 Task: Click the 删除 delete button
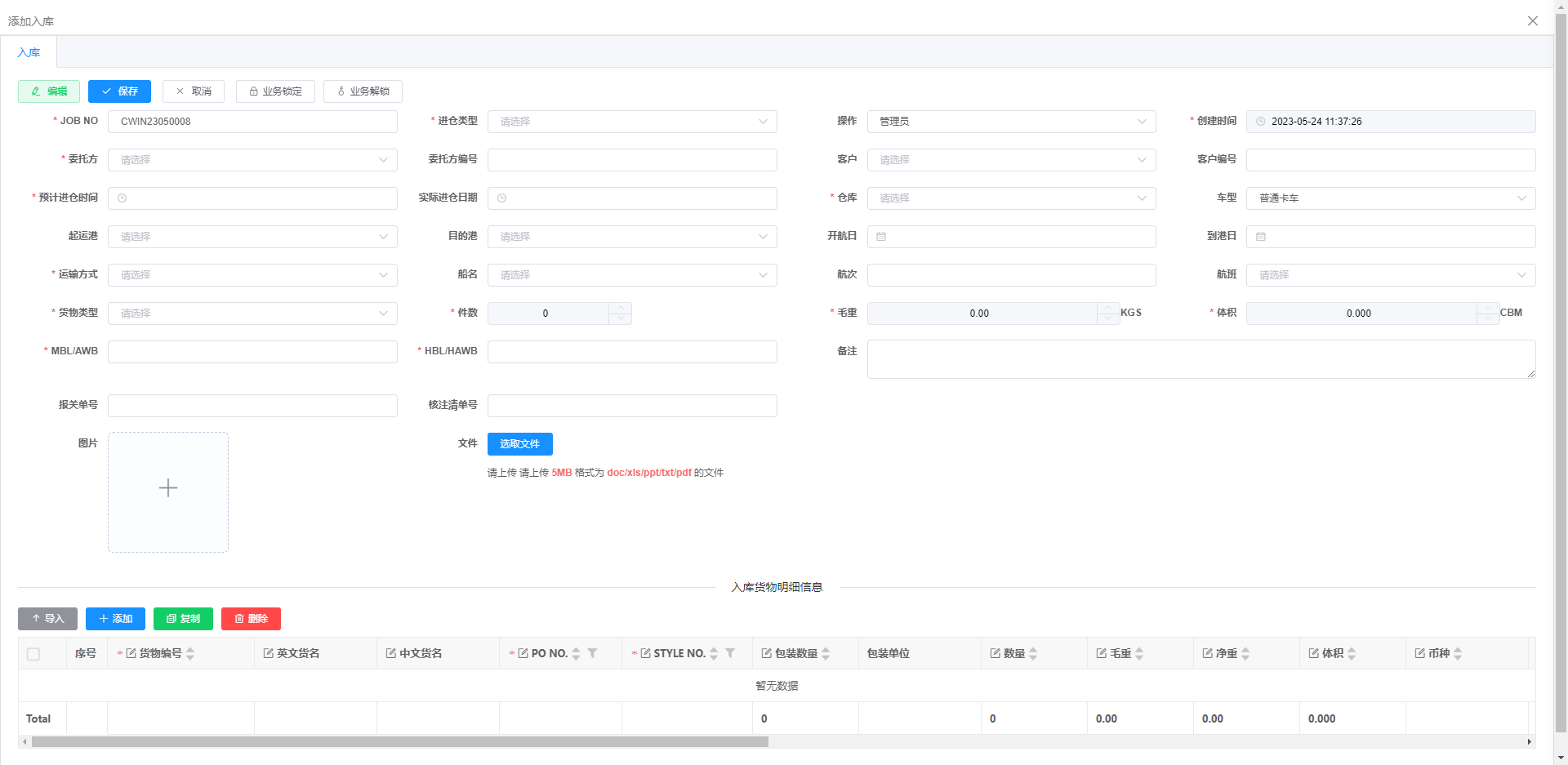point(251,619)
